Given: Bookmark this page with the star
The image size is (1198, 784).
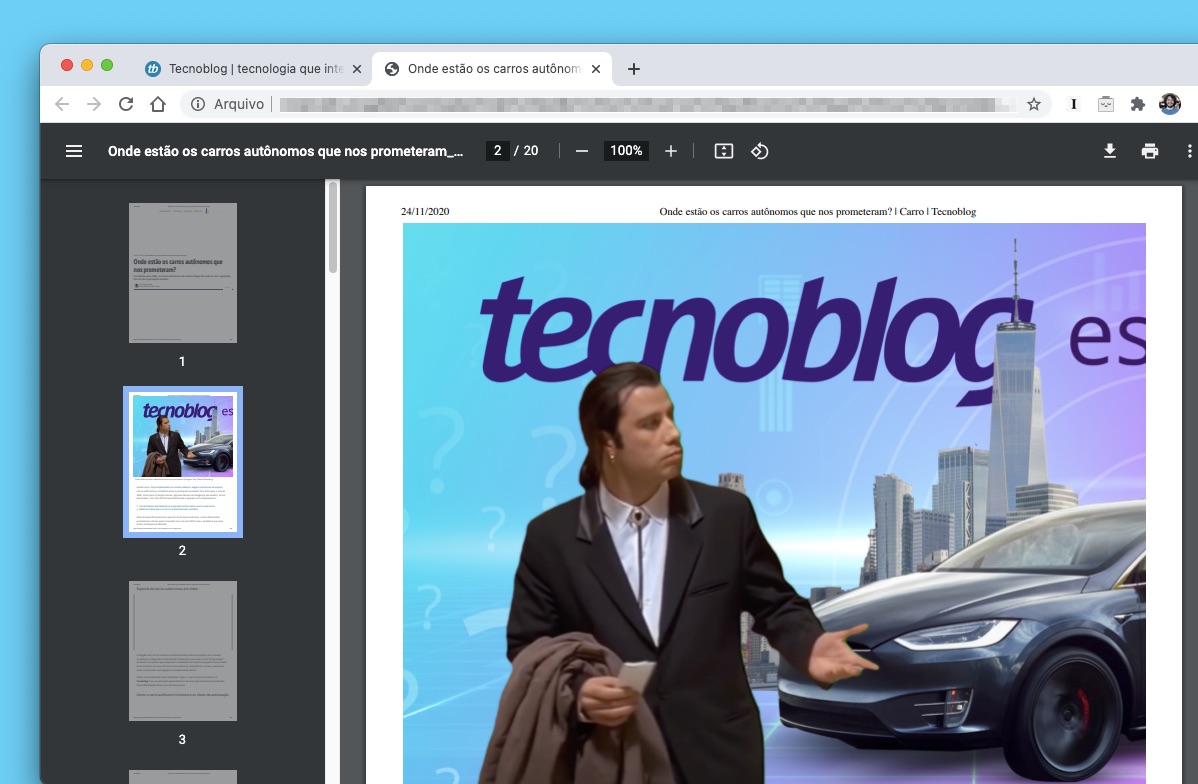Looking at the screenshot, I should pyautogui.click(x=1034, y=104).
